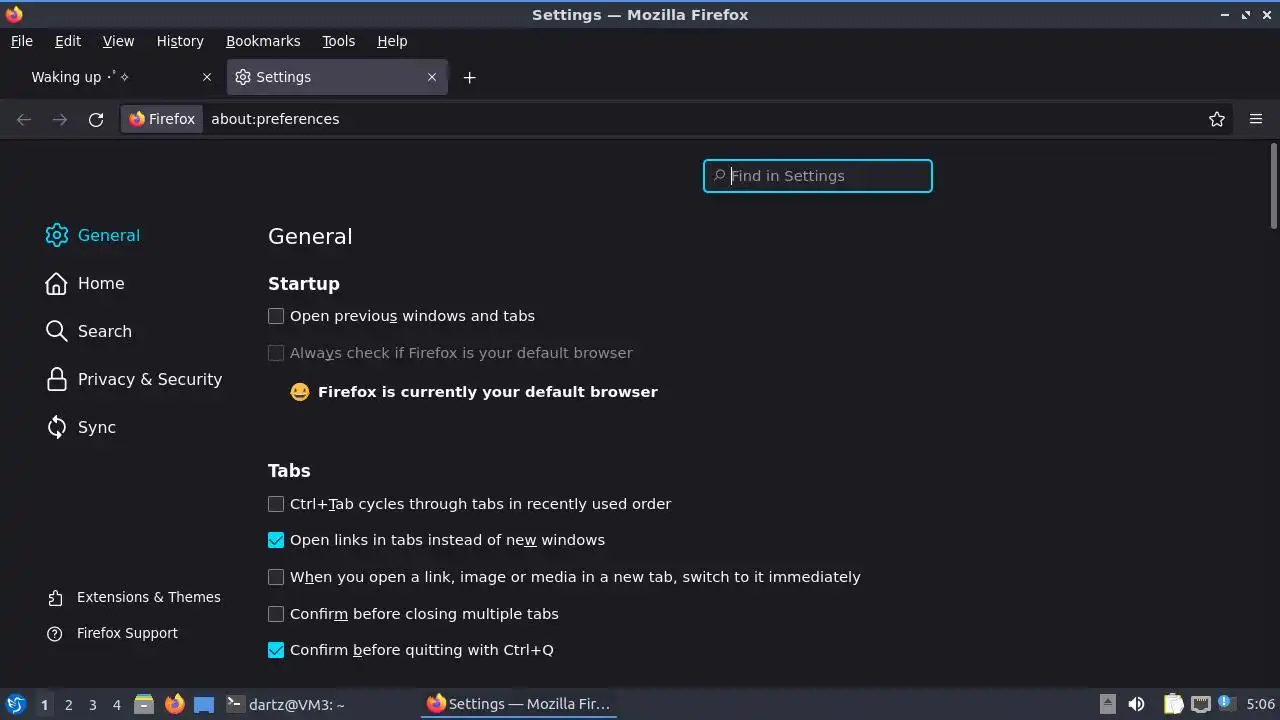Click the show desktop taskbar icon

204,704
